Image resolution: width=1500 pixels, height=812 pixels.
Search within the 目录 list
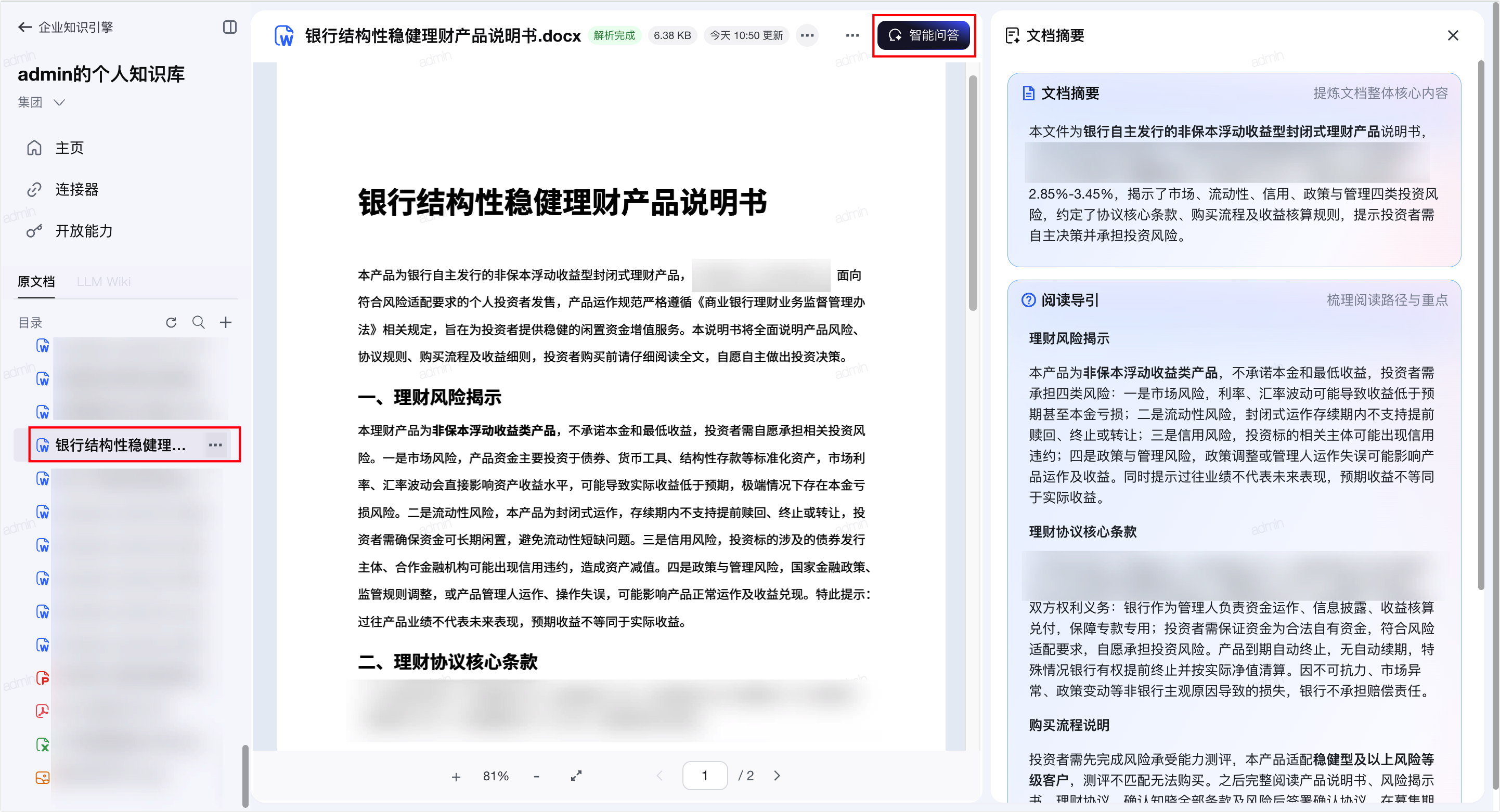click(x=199, y=322)
